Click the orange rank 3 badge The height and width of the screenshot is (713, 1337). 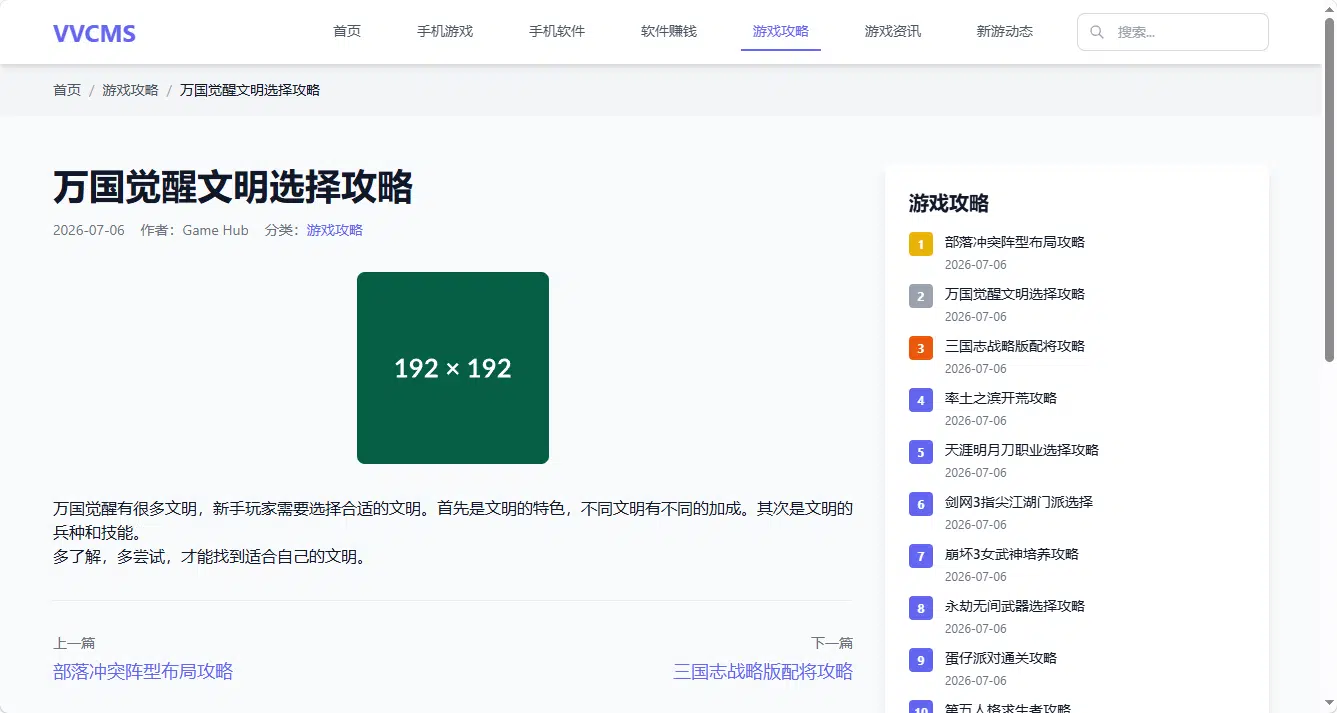[x=921, y=348]
